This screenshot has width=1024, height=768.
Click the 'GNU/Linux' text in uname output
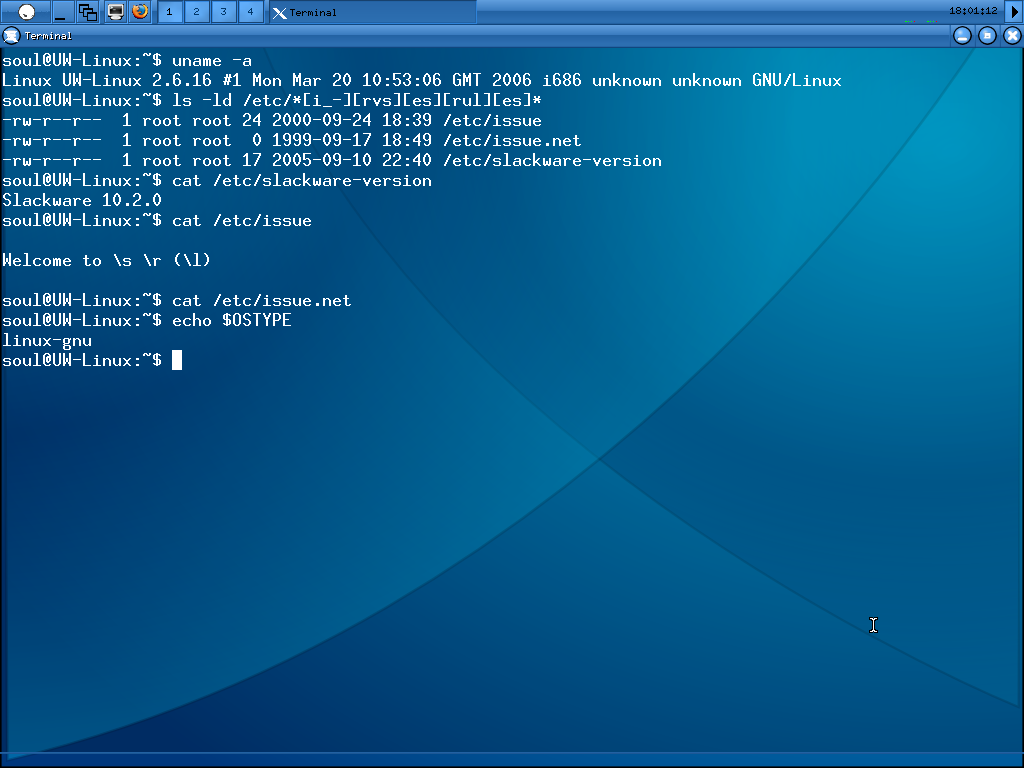pos(796,80)
